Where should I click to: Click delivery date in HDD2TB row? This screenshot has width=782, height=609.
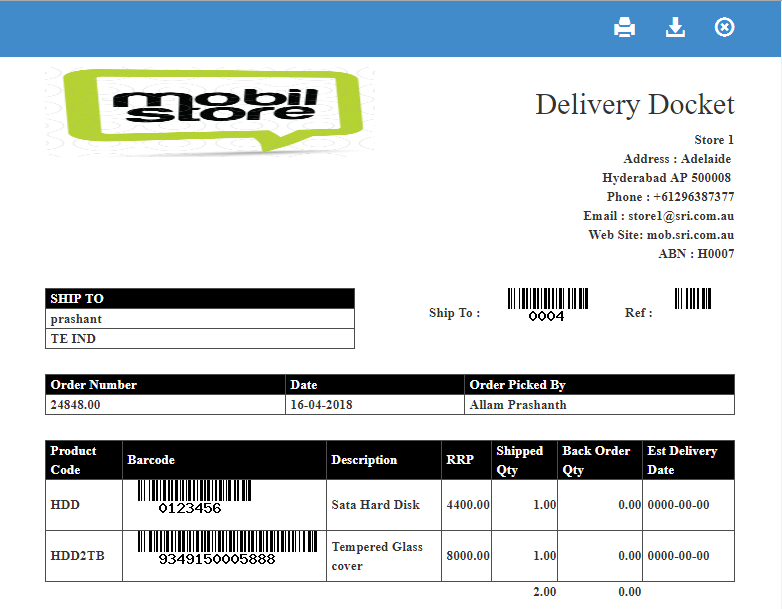tap(678, 556)
